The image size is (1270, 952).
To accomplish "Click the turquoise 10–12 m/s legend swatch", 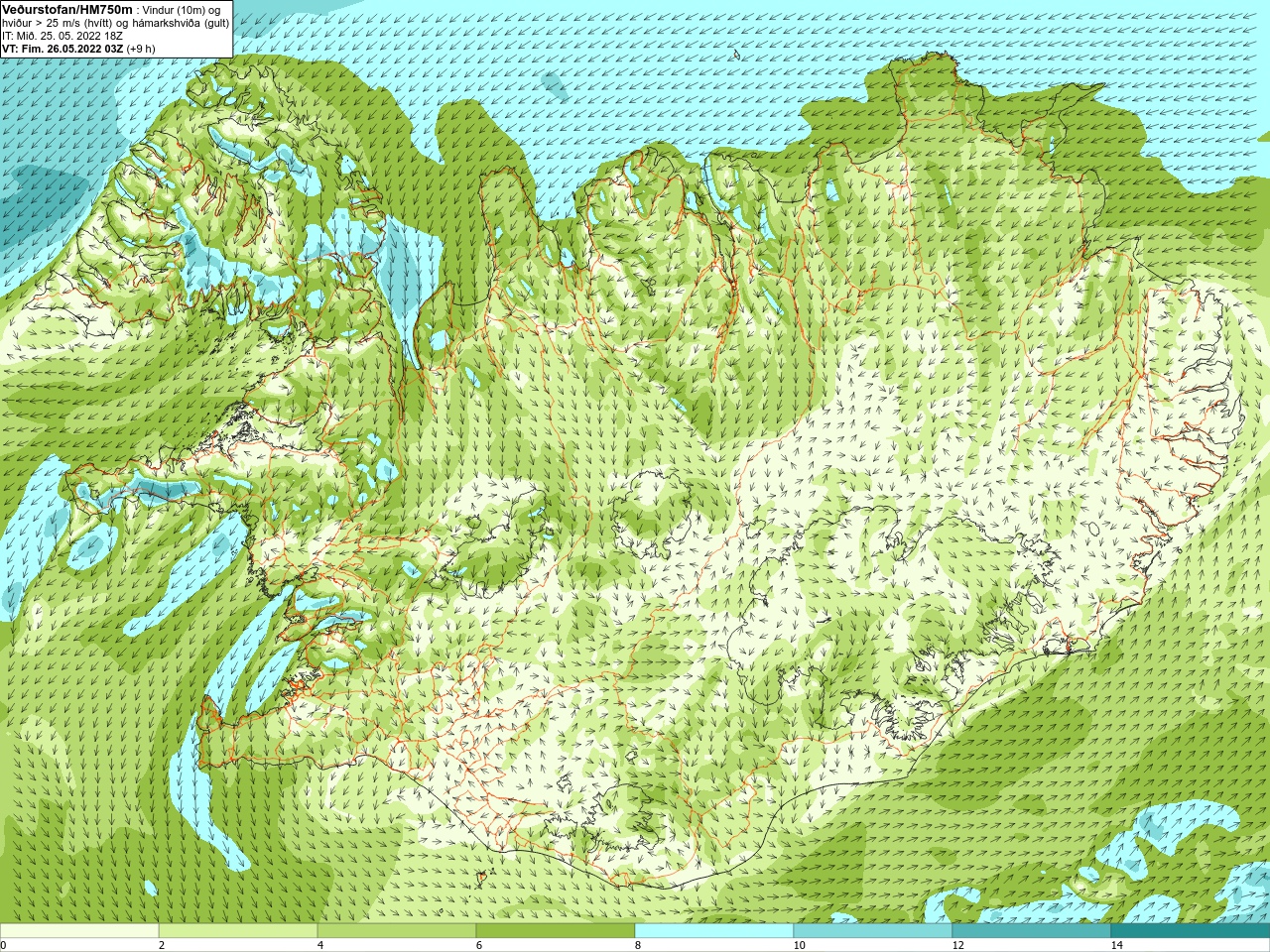I will pos(873,931).
